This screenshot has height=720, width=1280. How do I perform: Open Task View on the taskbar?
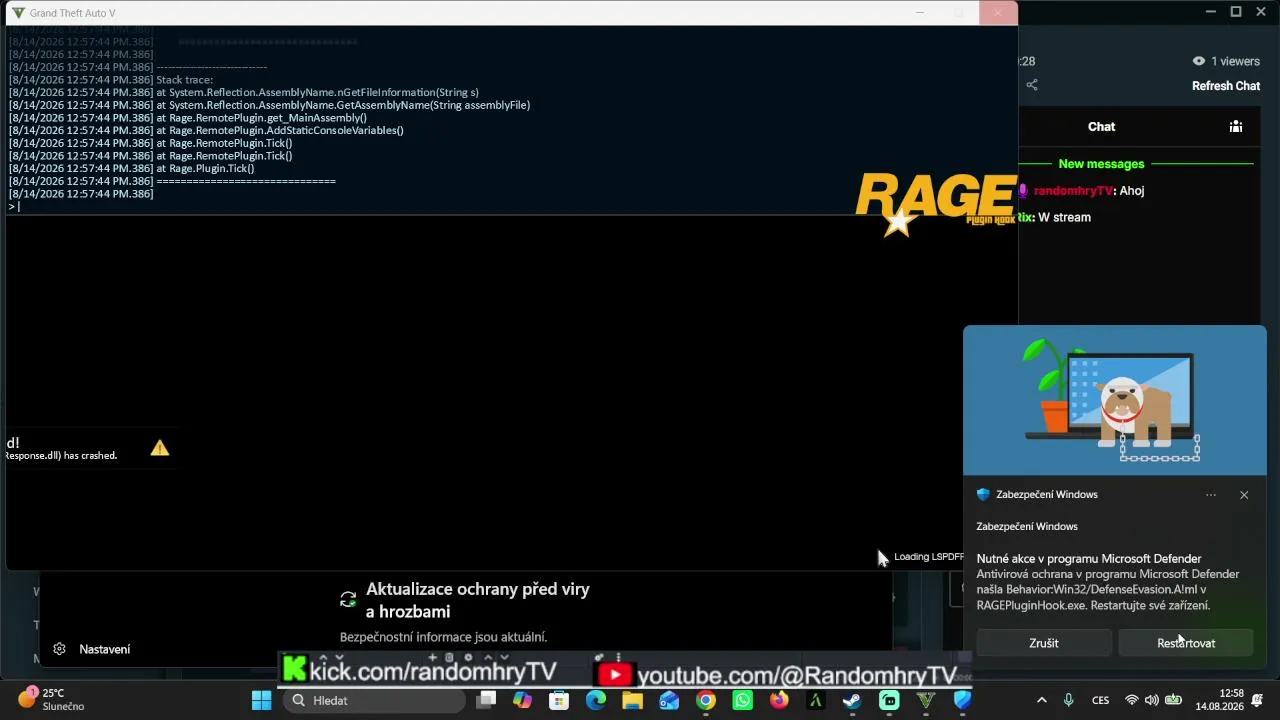coord(486,700)
